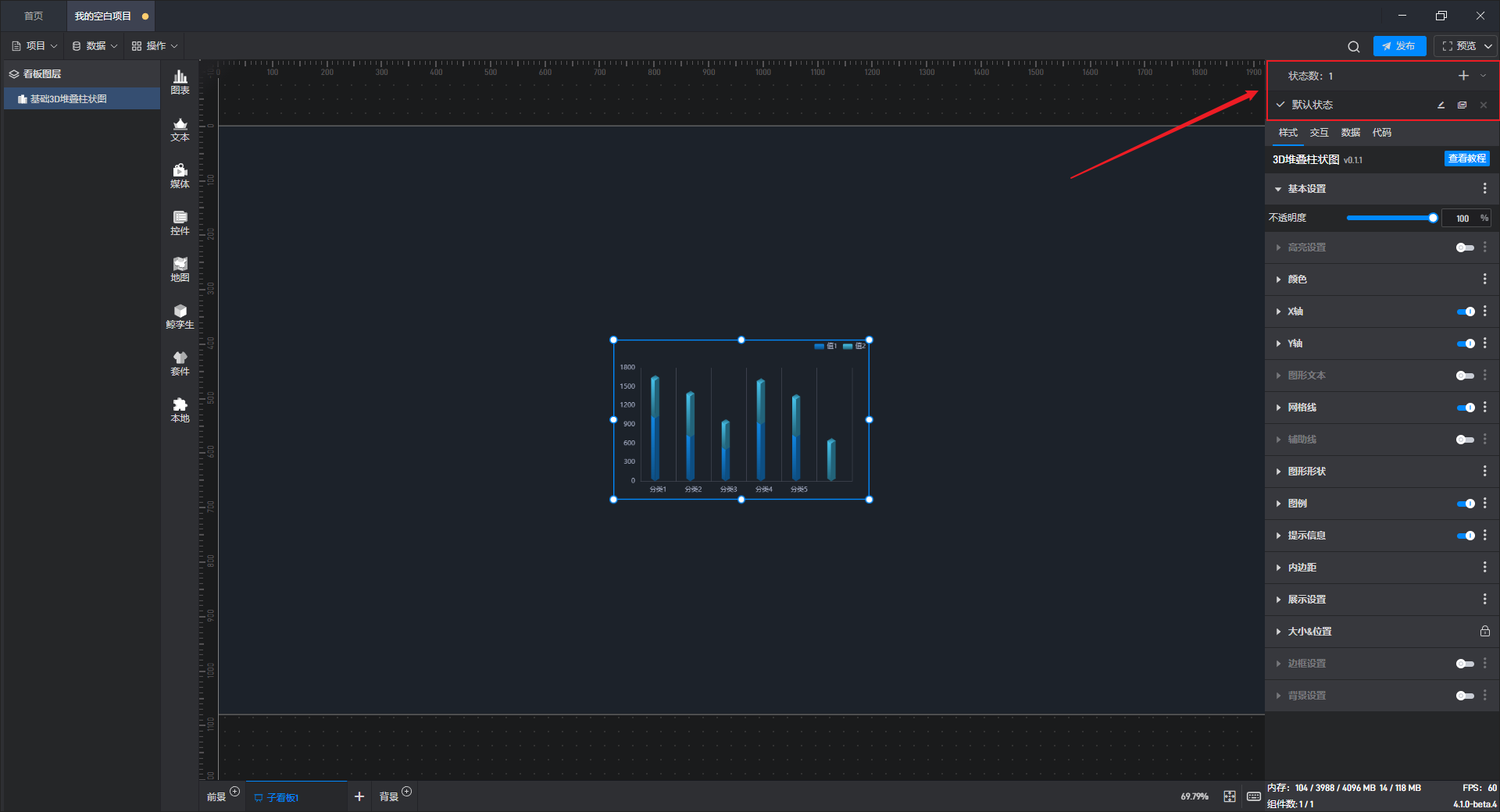This screenshot has height=812, width=1500.
Task: Click the search magnifier icon
Action: (x=1353, y=46)
